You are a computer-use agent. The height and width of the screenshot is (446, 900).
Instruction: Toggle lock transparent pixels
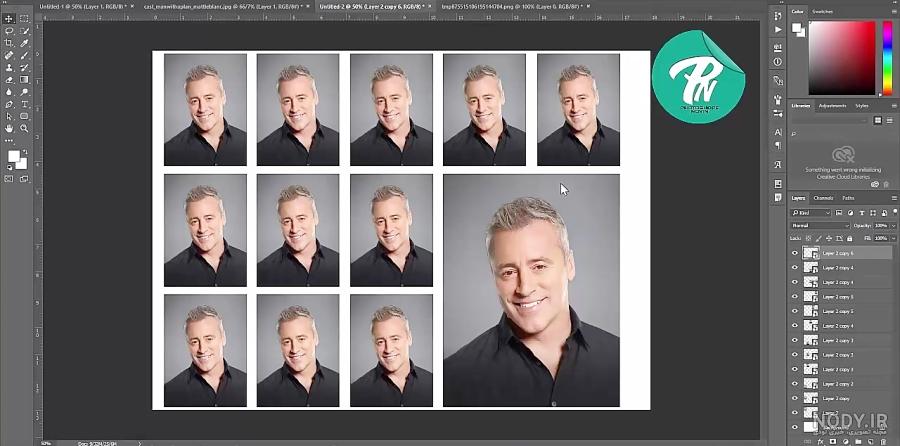point(809,238)
